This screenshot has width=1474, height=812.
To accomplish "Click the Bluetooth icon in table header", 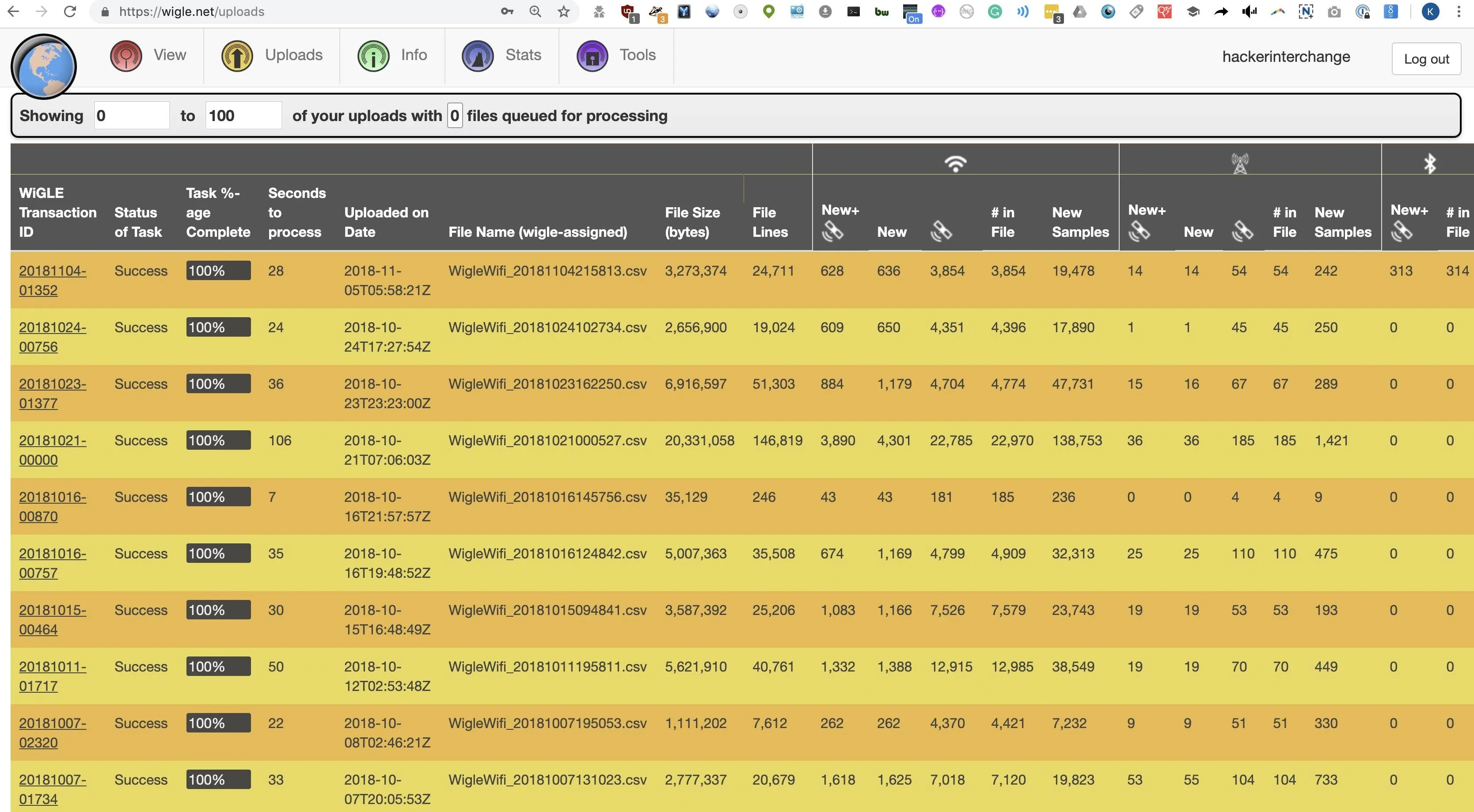I will [x=1429, y=163].
